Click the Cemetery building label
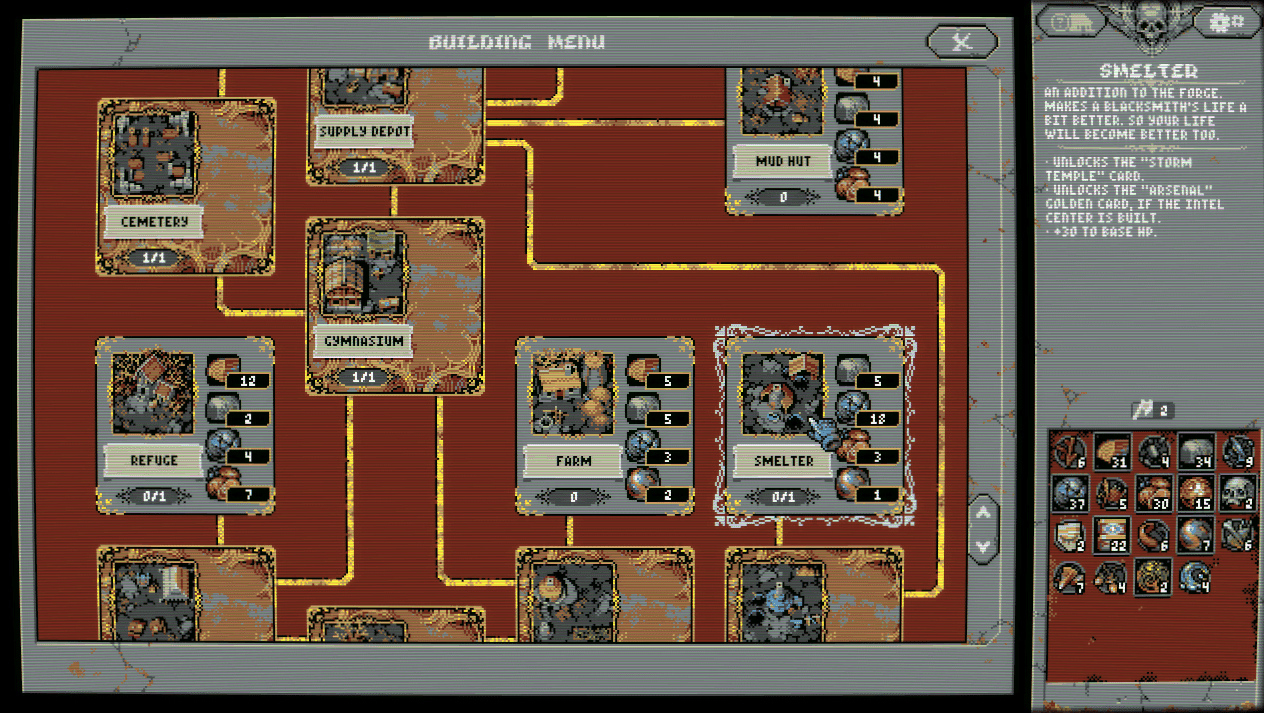The image size is (1264, 713). [x=154, y=222]
